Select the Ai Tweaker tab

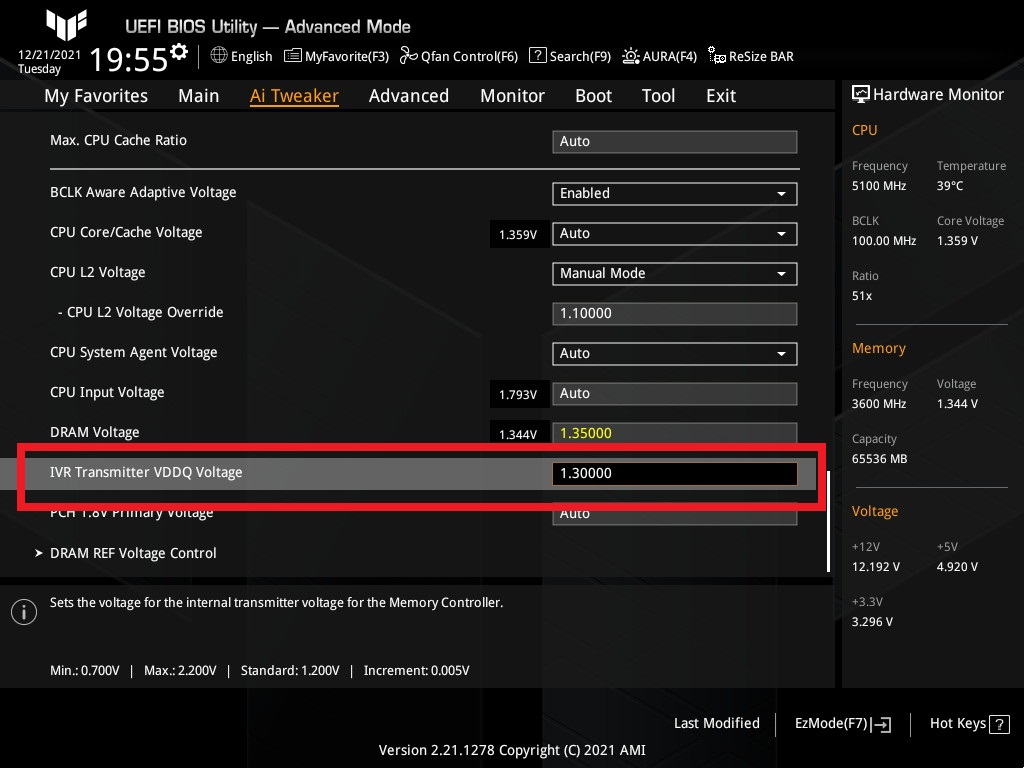click(294, 95)
